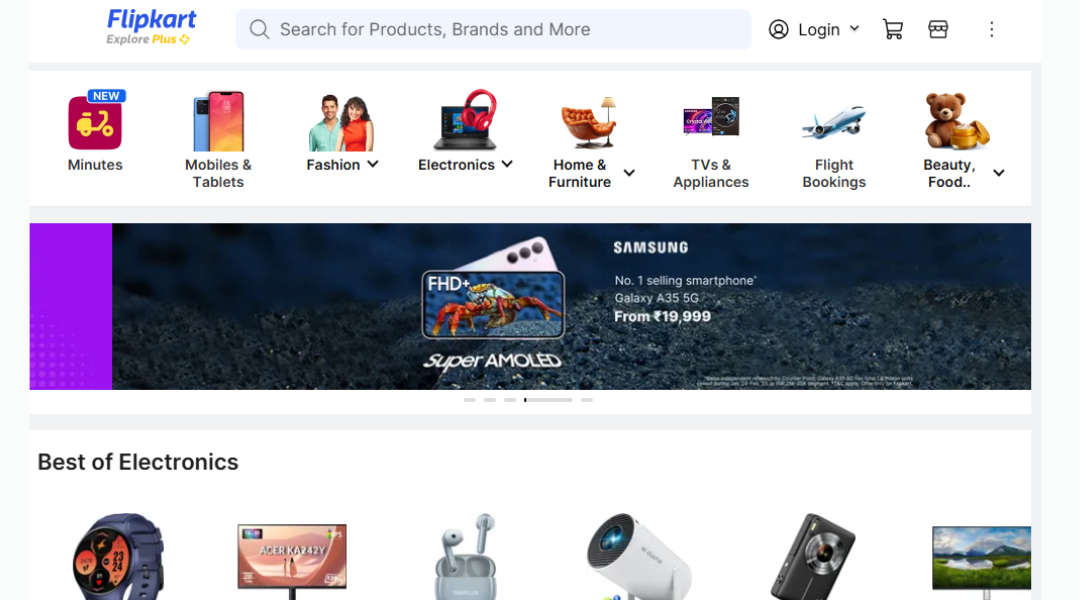Screen dimensions: 1080x600
Task: Click the Flipkart Explore Plus logo
Action: (x=151, y=28)
